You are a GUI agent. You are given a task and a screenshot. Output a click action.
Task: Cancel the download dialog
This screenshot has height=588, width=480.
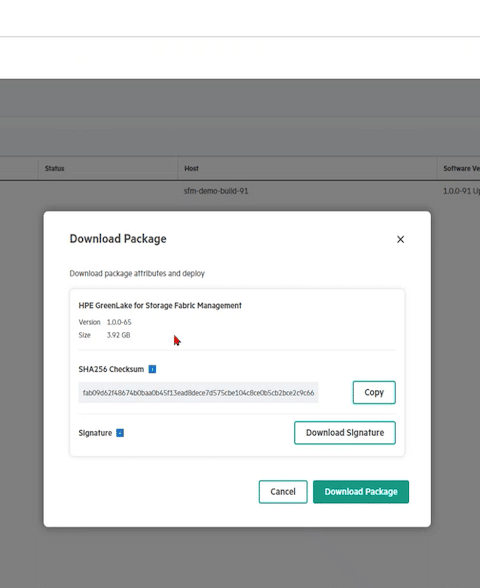[x=283, y=492]
